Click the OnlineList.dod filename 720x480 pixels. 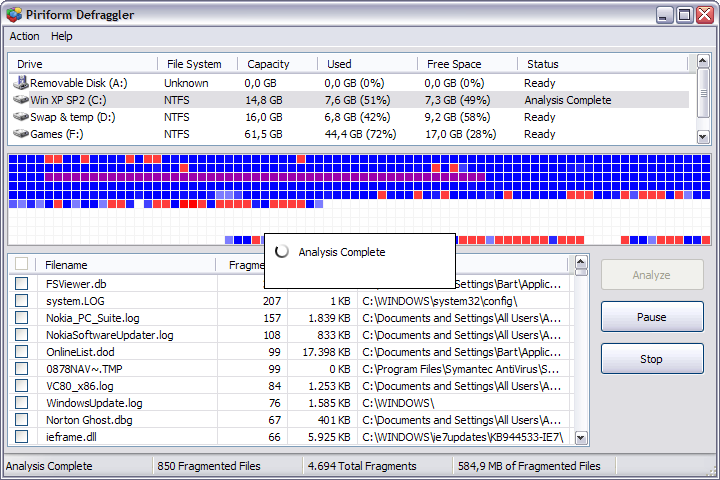click(x=80, y=352)
